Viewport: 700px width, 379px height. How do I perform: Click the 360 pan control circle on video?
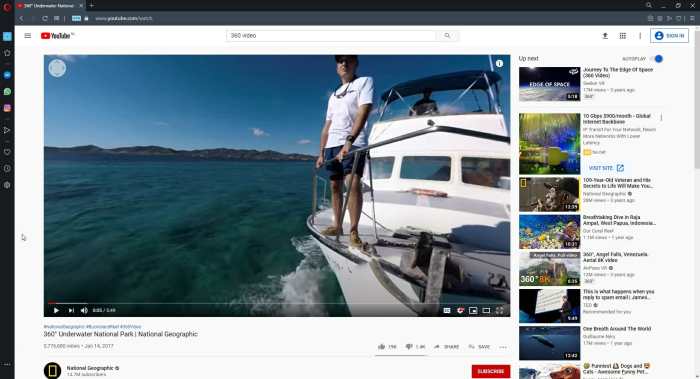[57, 68]
